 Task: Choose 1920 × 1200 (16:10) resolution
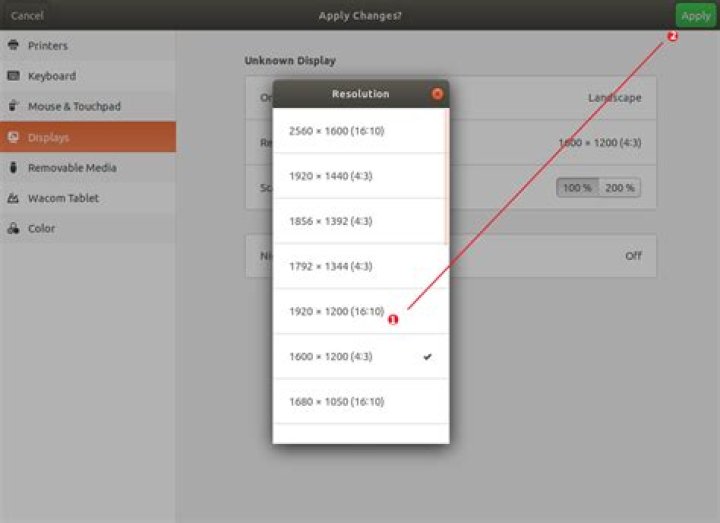[x=360, y=311]
